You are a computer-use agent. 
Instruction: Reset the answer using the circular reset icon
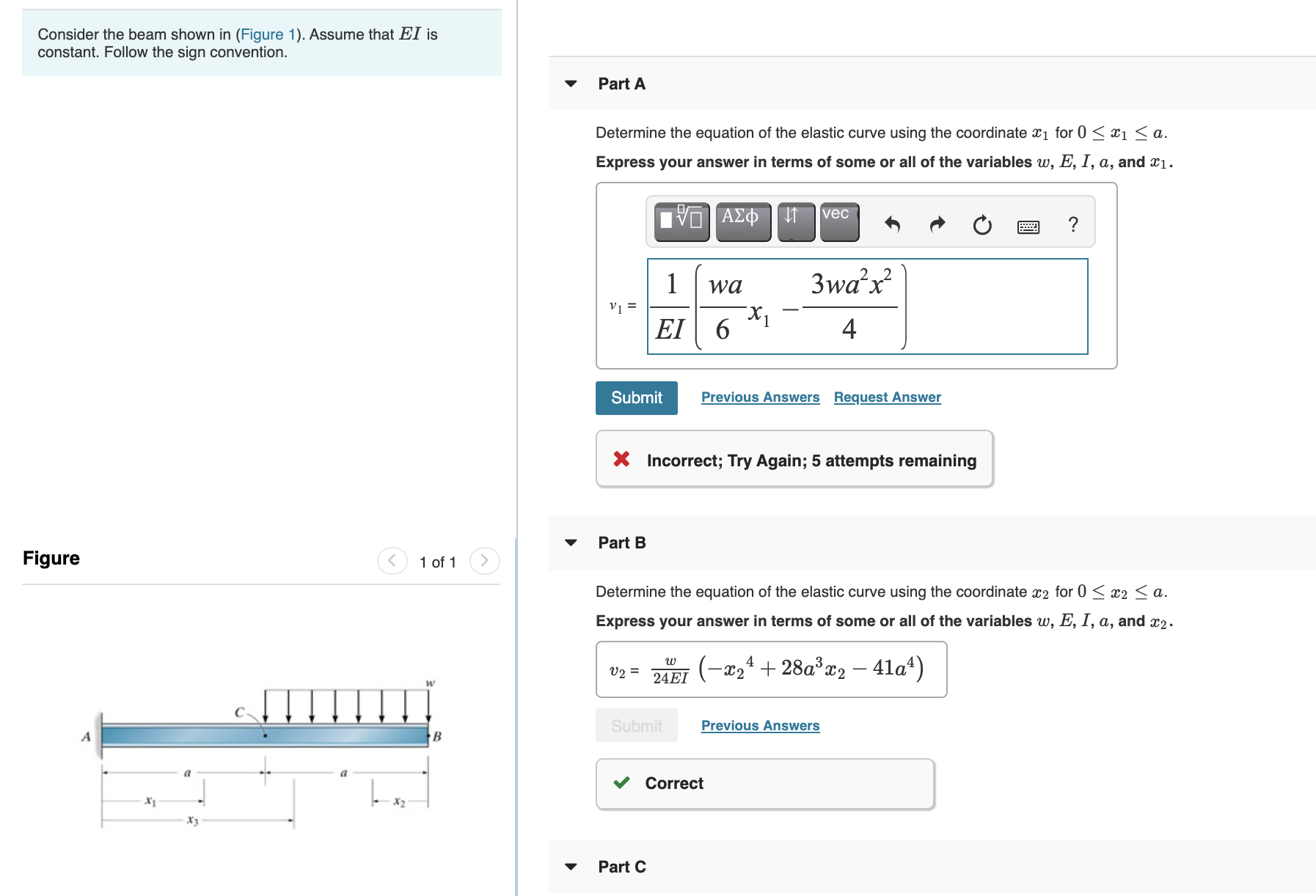[x=981, y=224]
